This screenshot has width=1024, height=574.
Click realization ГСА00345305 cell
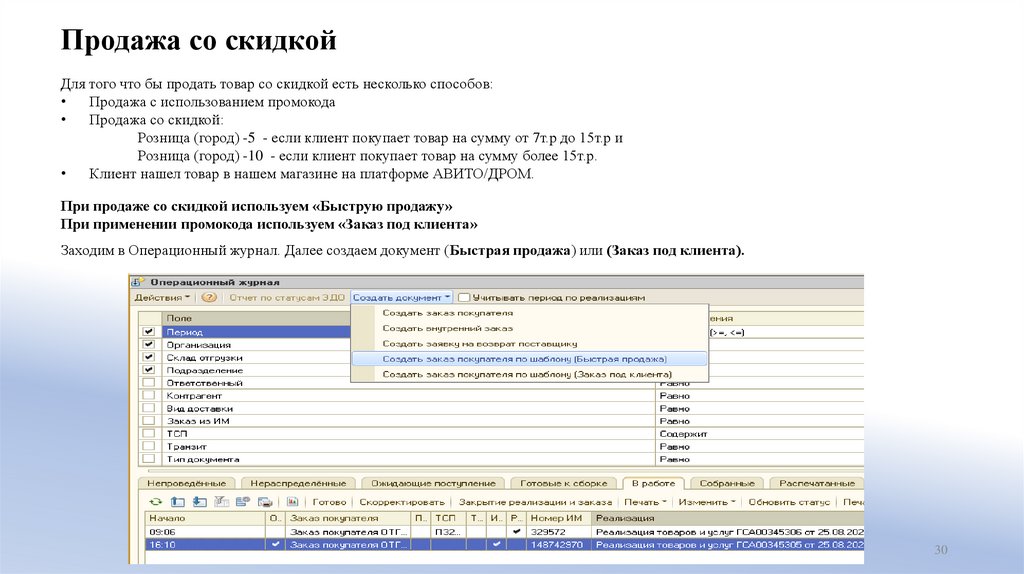(x=728, y=545)
